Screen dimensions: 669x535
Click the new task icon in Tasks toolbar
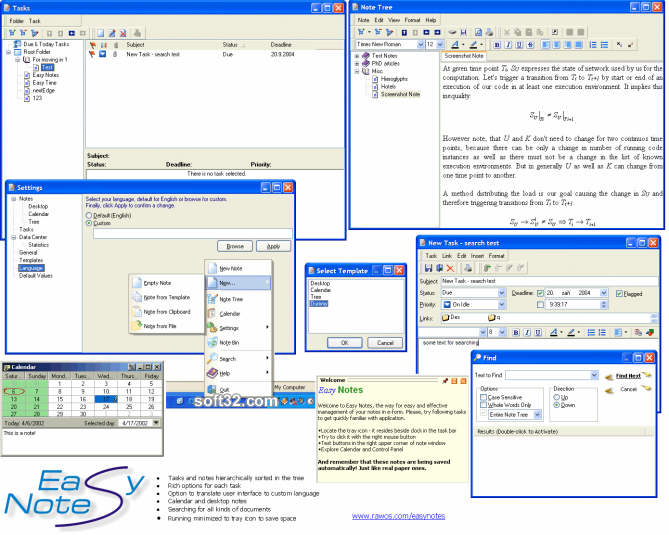coord(101,33)
